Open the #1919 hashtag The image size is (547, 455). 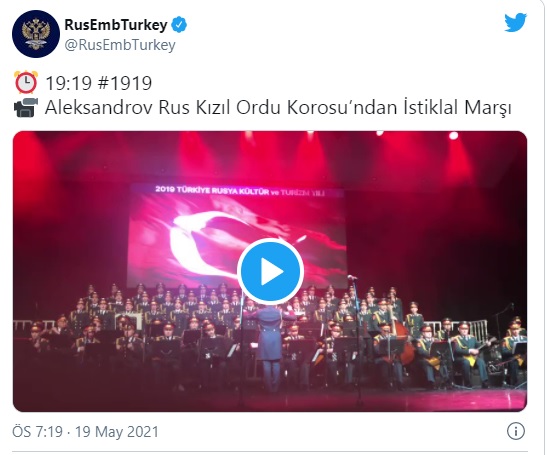pos(125,83)
